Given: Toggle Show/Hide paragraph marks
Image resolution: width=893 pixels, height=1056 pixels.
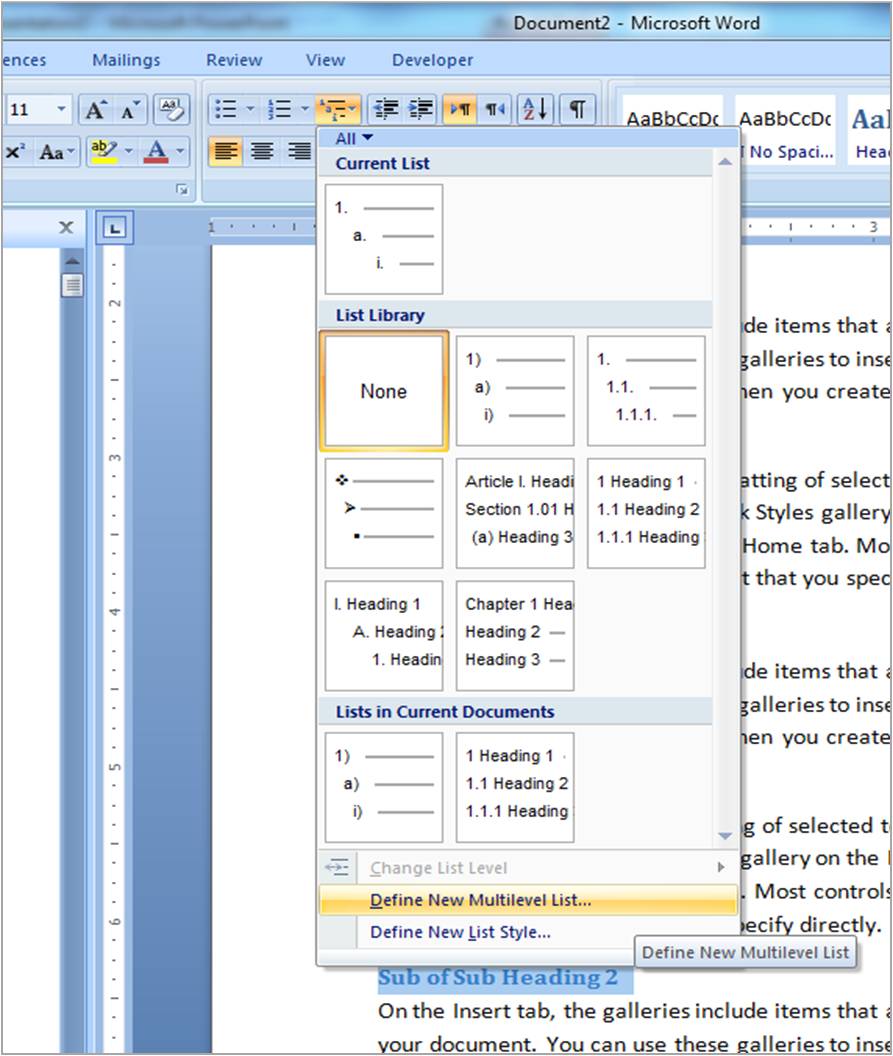Looking at the screenshot, I should coord(575,109).
